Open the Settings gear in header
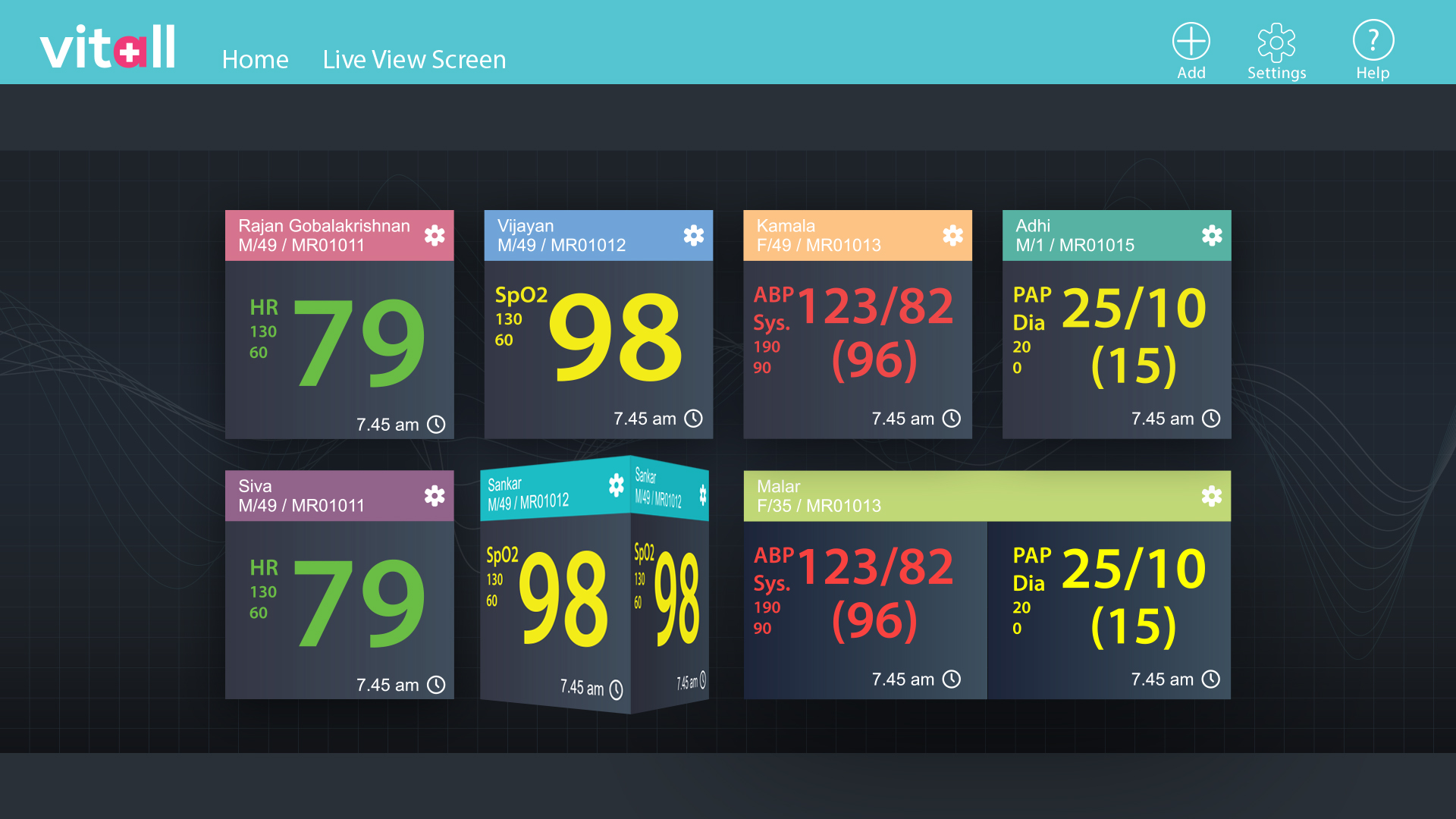The height and width of the screenshot is (819, 1456). tap(1276, 42)
